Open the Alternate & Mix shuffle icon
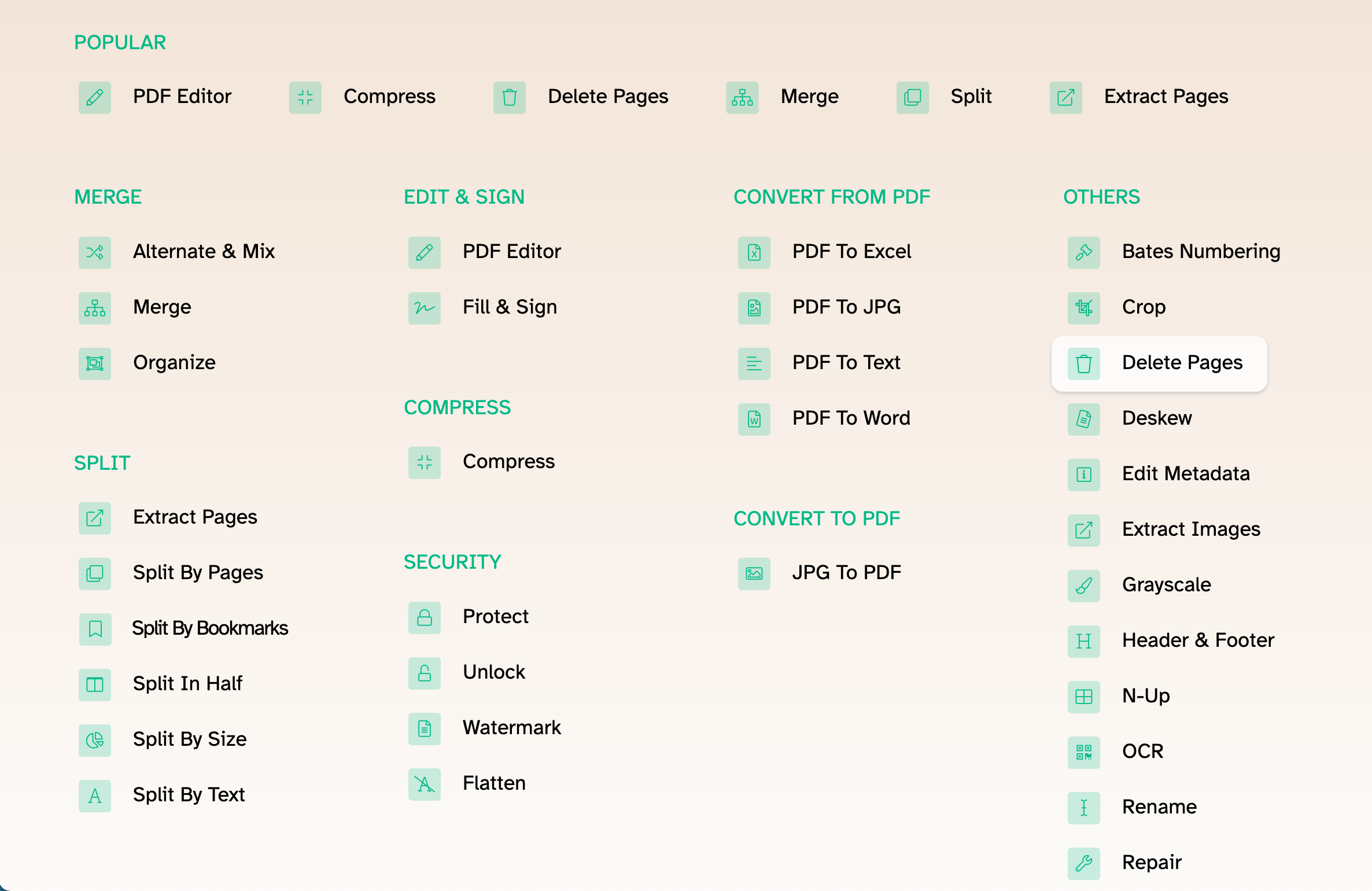Screen dimensions: 1372x891 pos(94,253)
